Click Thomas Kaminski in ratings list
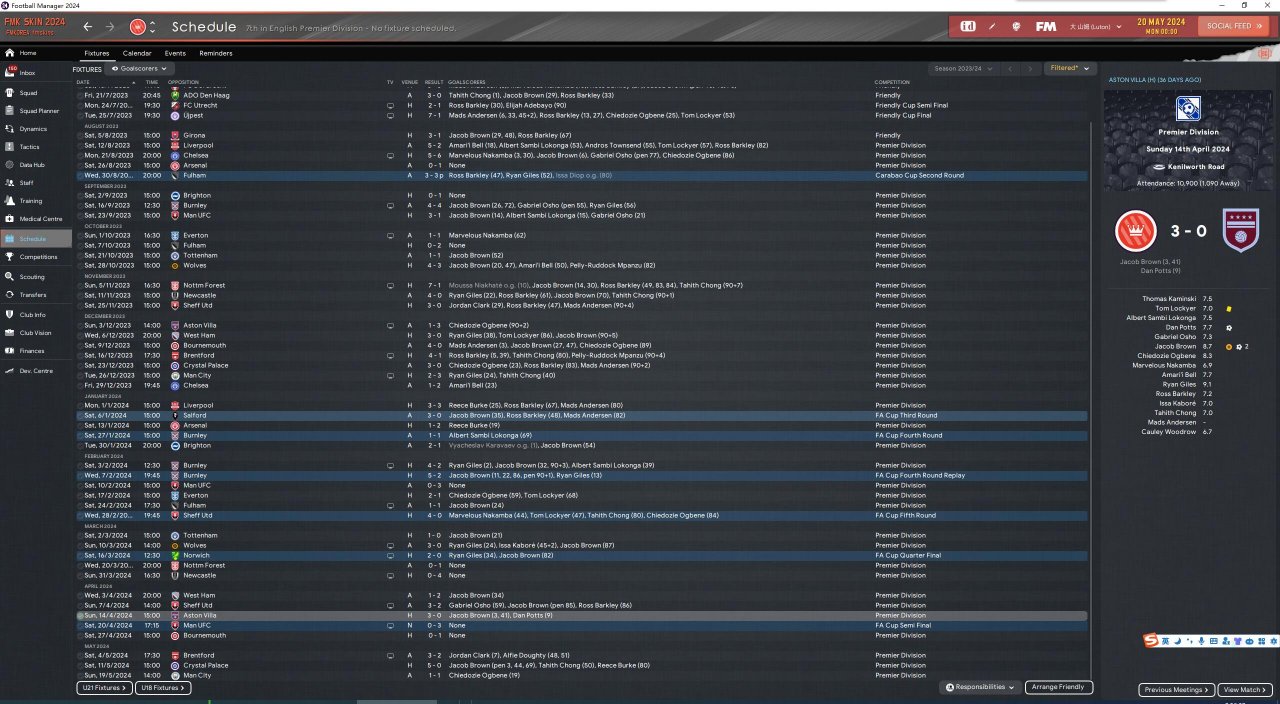The image size is (1280, 704). pos(1169,299)
